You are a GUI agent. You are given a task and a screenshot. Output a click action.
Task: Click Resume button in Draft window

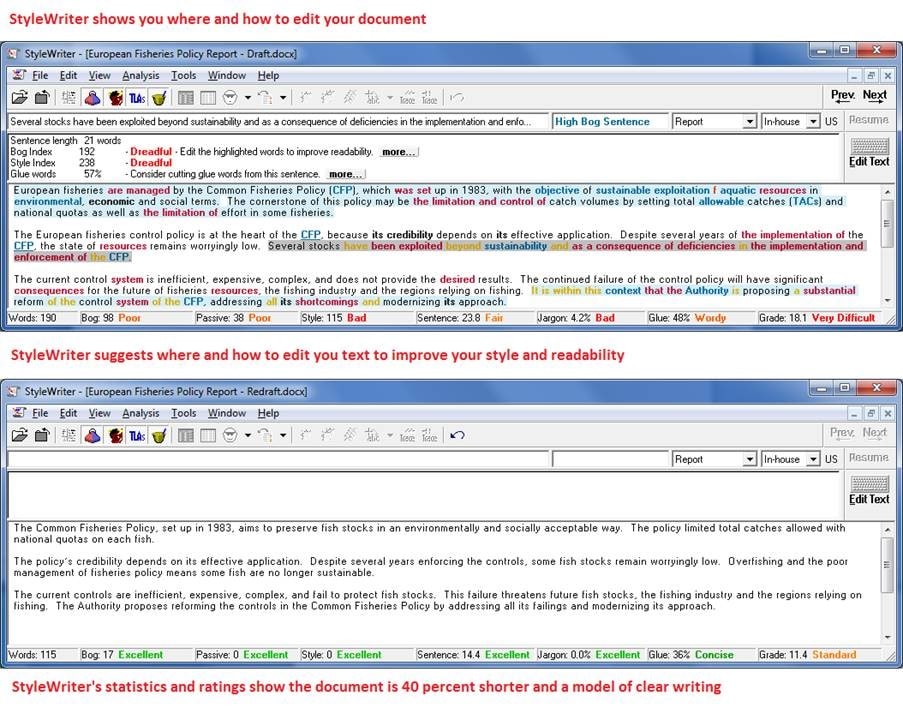[x=868, y=120]
